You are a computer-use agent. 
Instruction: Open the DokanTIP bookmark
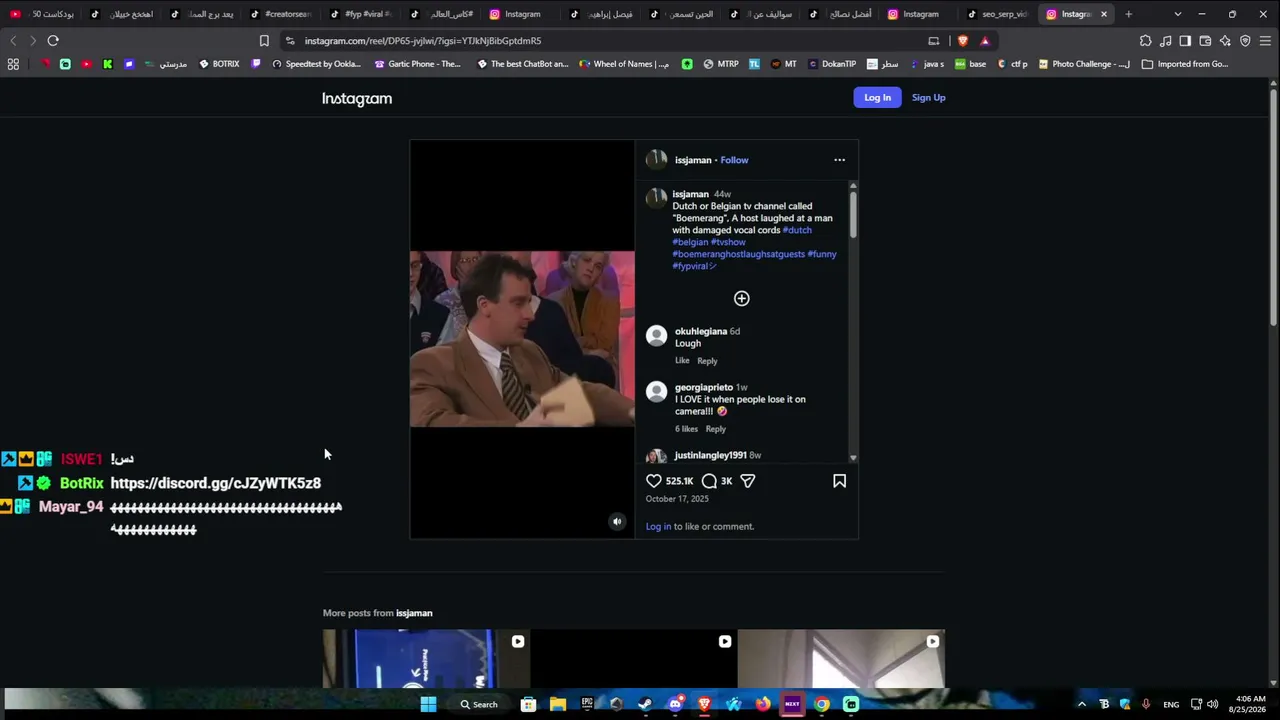832,64
